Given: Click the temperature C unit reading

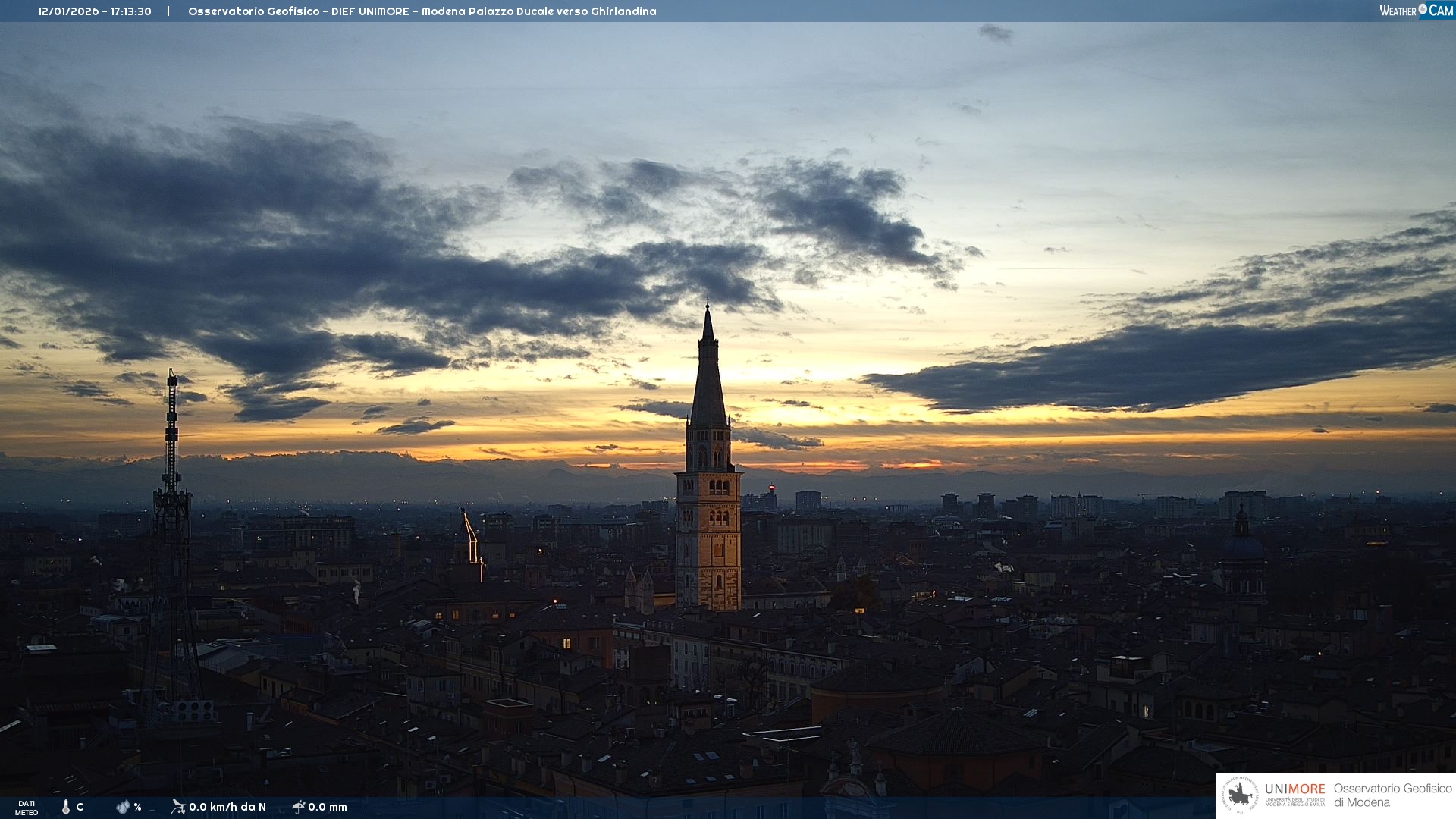Looking at the screenshot, I should coord(80,807).
